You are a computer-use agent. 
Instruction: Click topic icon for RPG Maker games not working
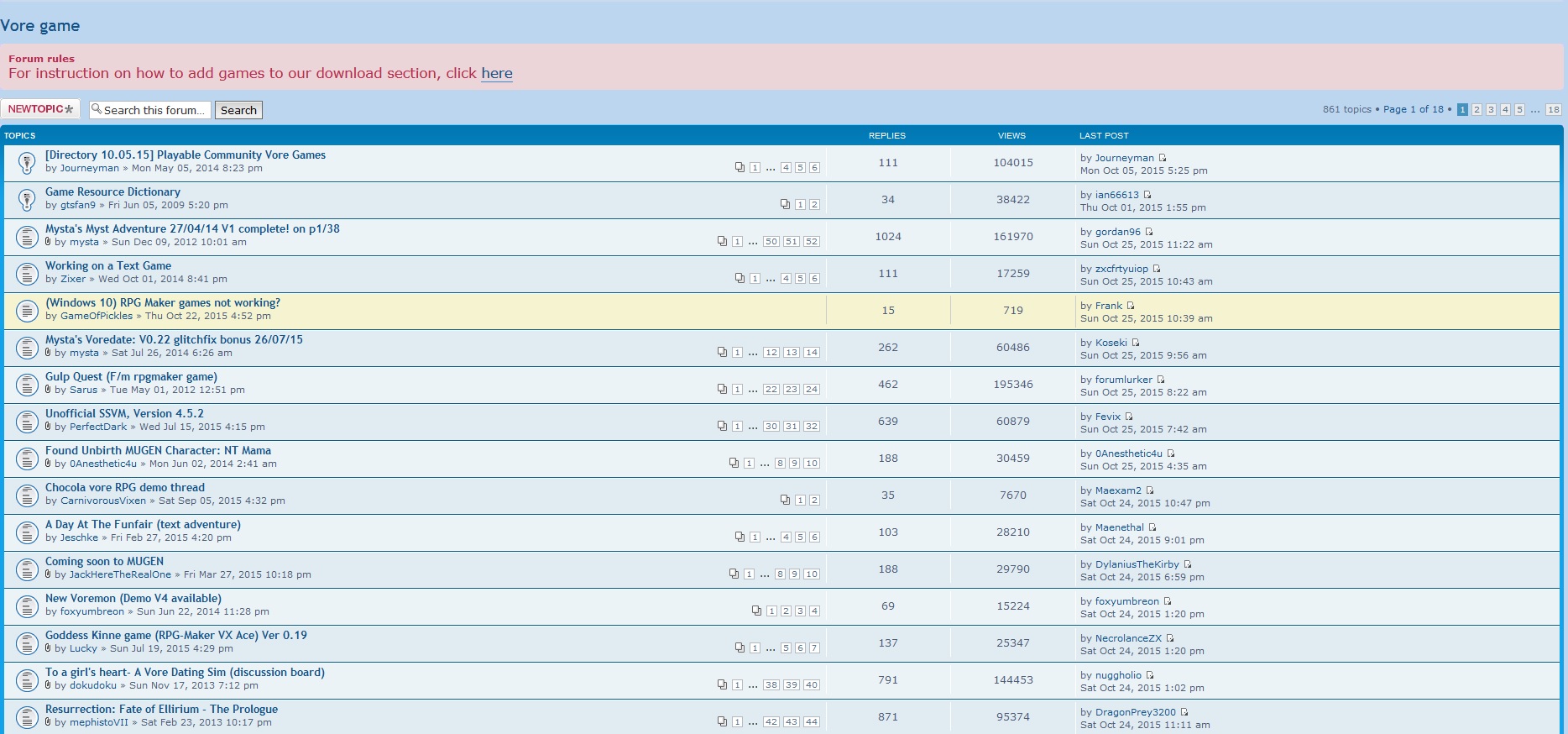[27, 310]
